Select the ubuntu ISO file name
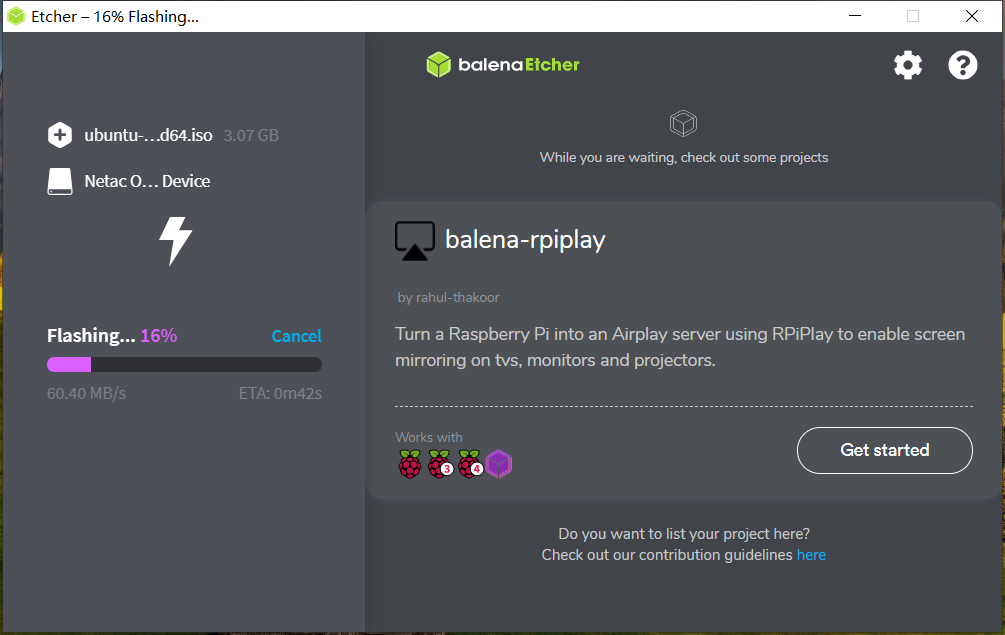The width and height of the screenshot is (1005, 635). coord(148,135)
